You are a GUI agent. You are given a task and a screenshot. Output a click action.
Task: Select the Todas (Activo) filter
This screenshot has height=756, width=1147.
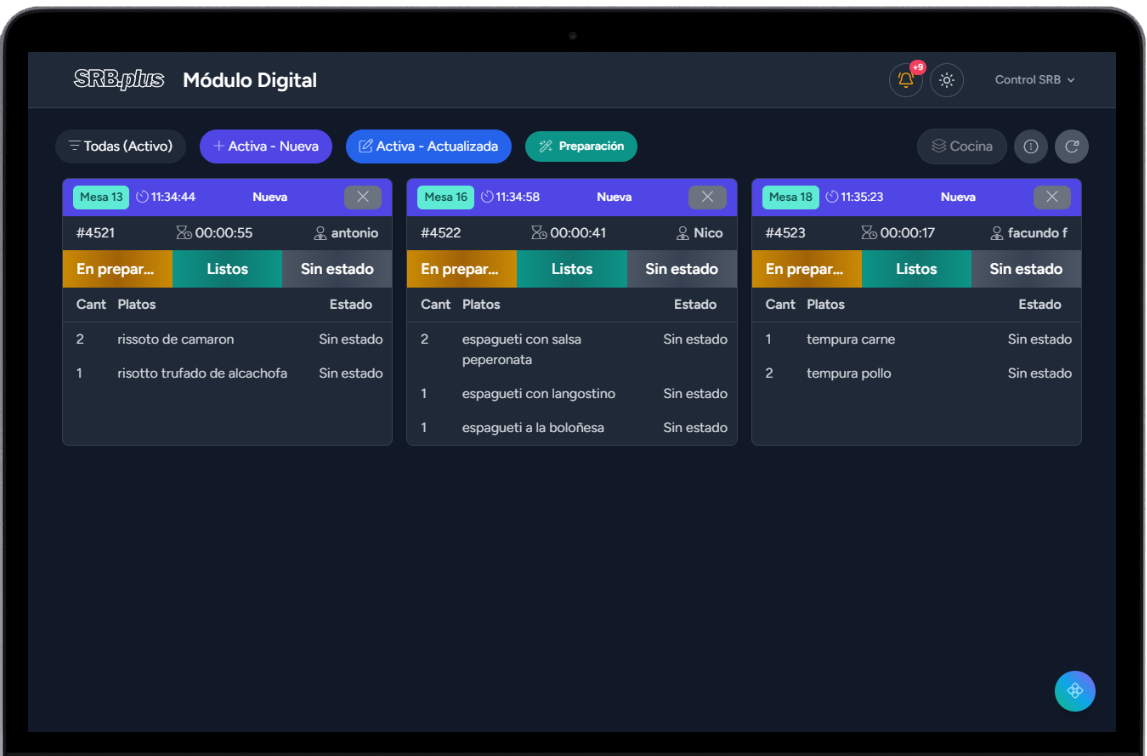pyautogui.click(x=121, y=146)
